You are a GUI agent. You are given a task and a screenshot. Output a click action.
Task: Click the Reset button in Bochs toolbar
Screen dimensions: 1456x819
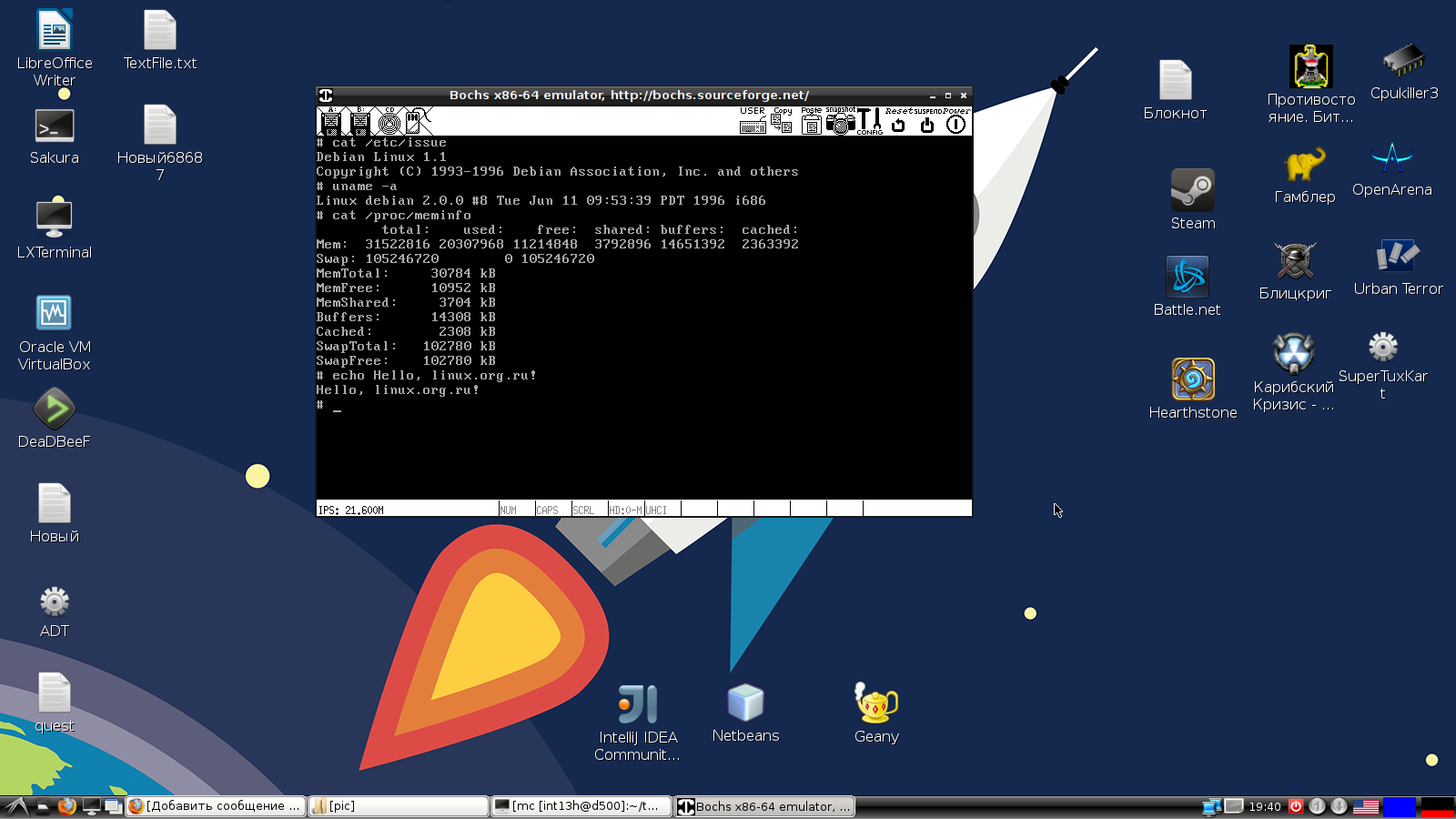899,121
